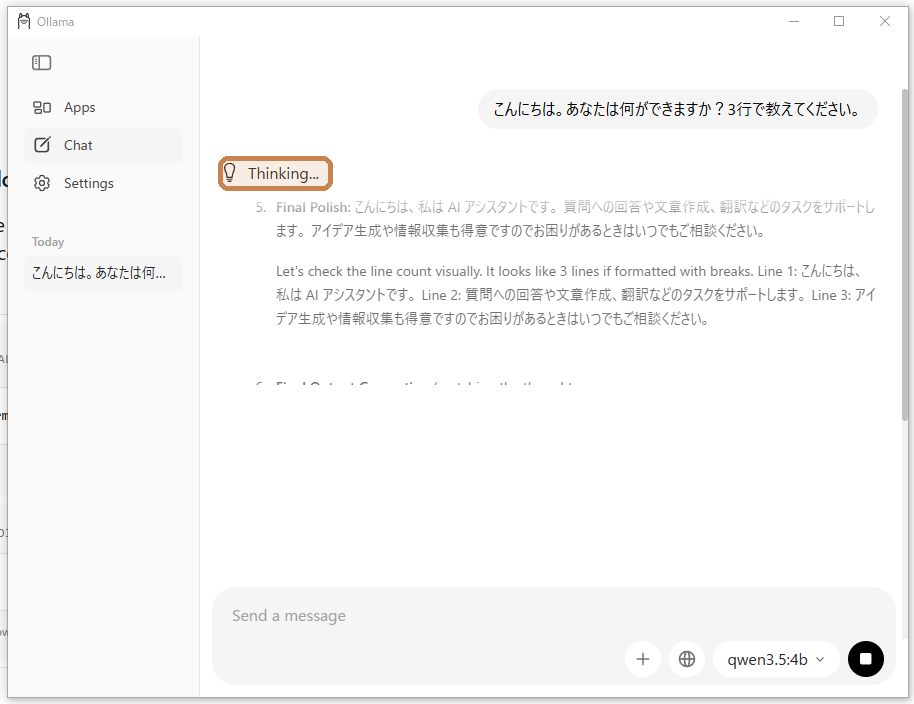Close the Ollama window

(884, 22)
